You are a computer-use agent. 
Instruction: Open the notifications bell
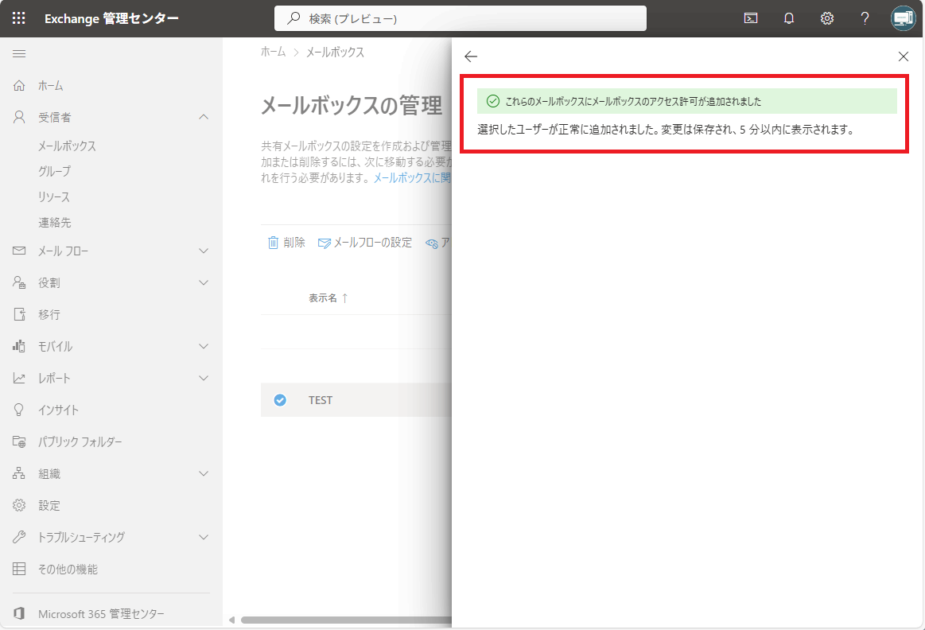point(789,18)
